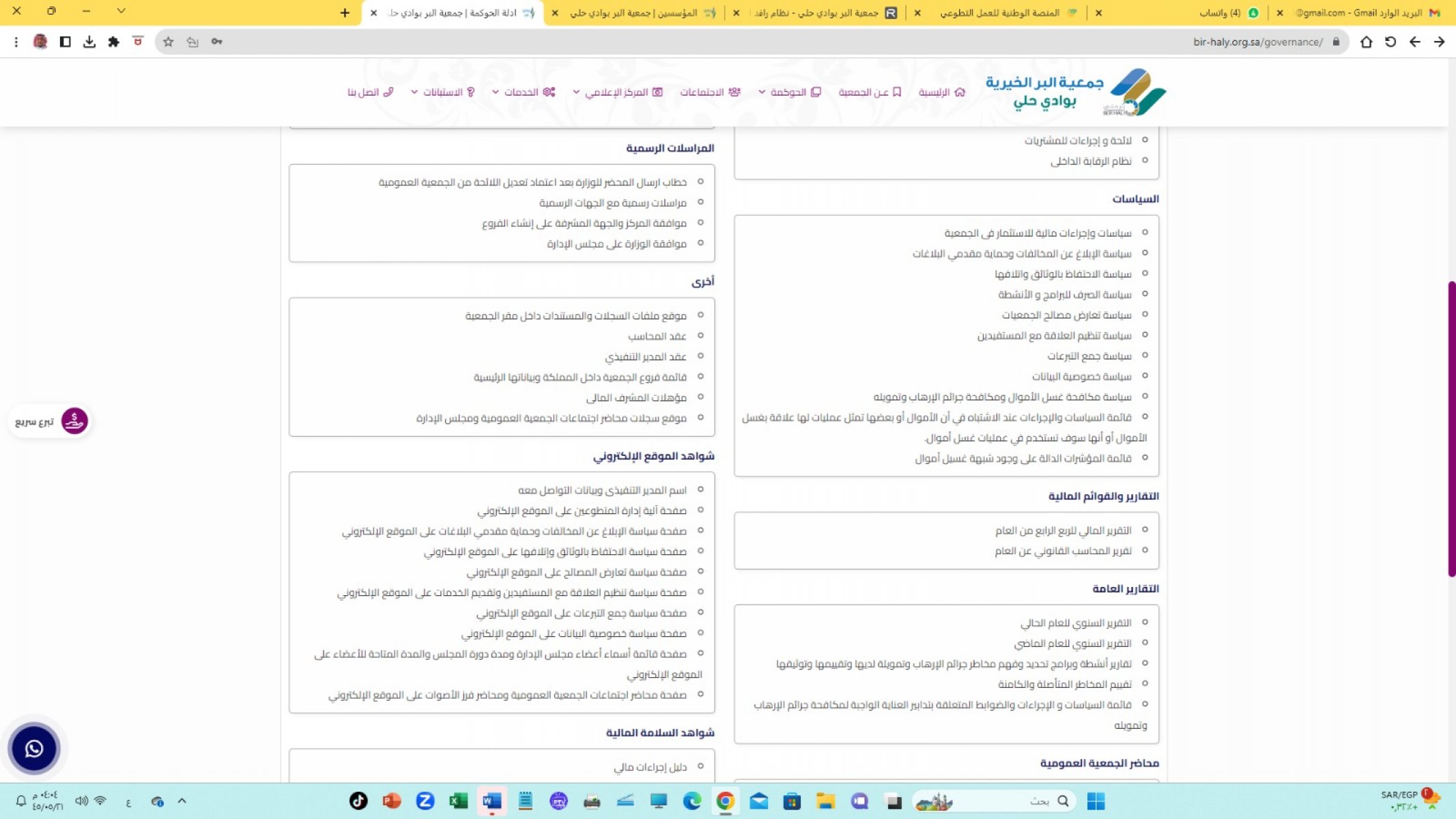
Task: Go to the browser home icon
Action: (1366, 42)
